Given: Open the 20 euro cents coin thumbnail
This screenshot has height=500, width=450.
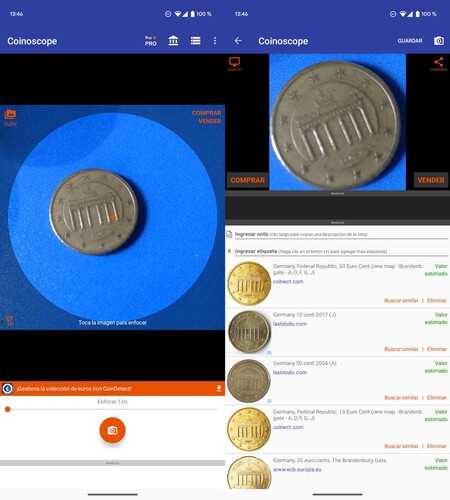Looking at the screenshot, I should pyautogui.click(x=249, y=473).
